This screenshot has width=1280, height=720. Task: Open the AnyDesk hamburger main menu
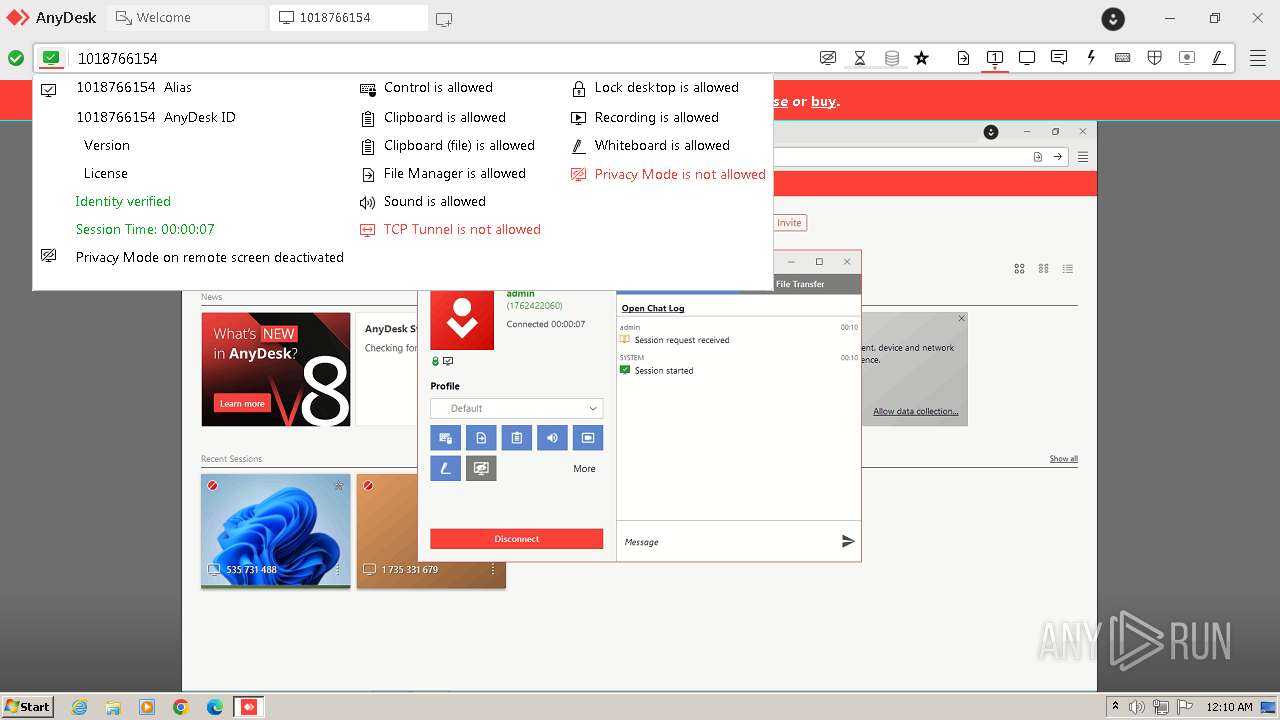pyautogui.click(x=1258, y=58)
